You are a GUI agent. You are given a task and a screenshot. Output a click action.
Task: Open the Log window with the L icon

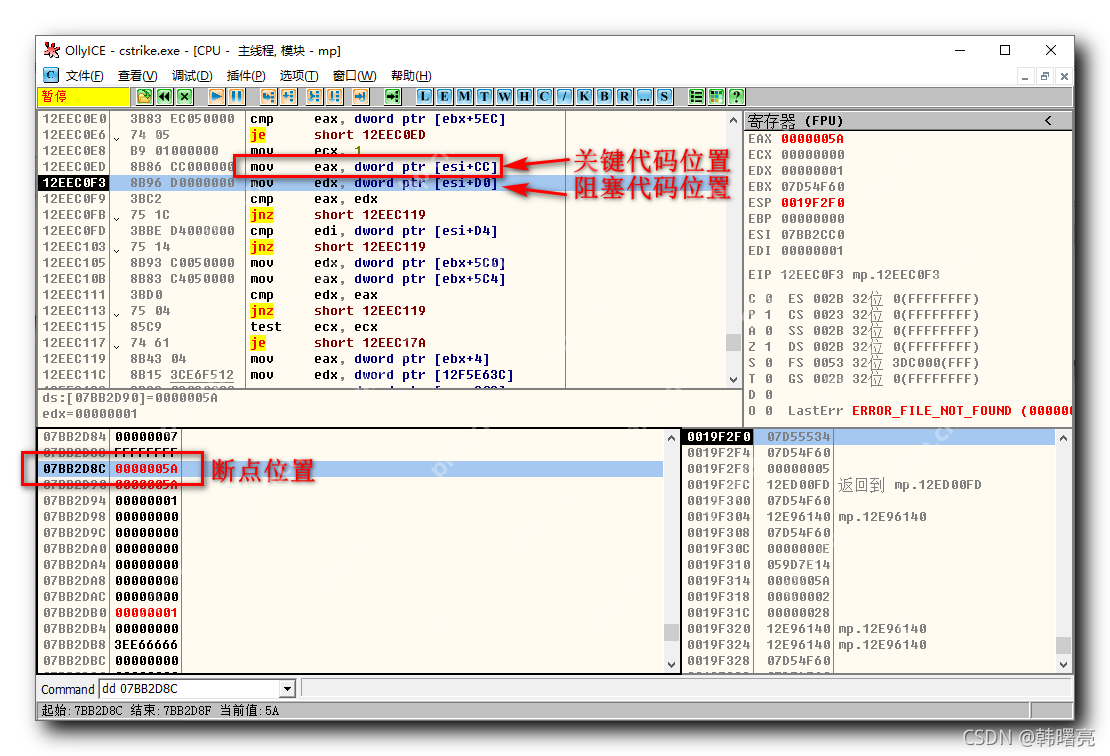coord(423,96)
